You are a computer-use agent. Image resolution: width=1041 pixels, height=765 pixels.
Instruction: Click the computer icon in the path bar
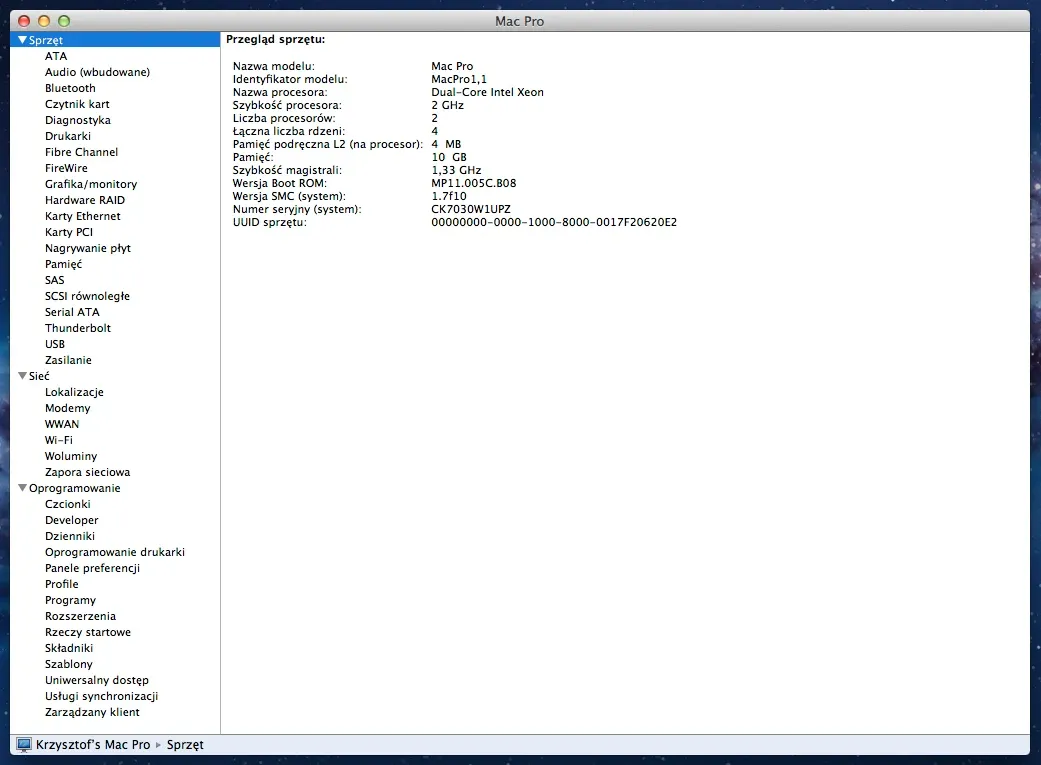pyautogui.click(x=24, y=744)
